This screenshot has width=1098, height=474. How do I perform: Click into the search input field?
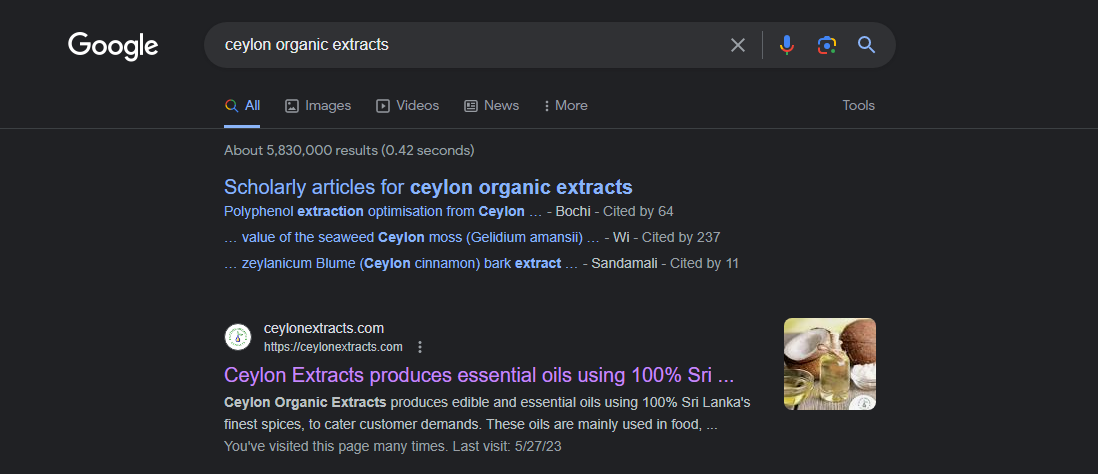[469, 46]
